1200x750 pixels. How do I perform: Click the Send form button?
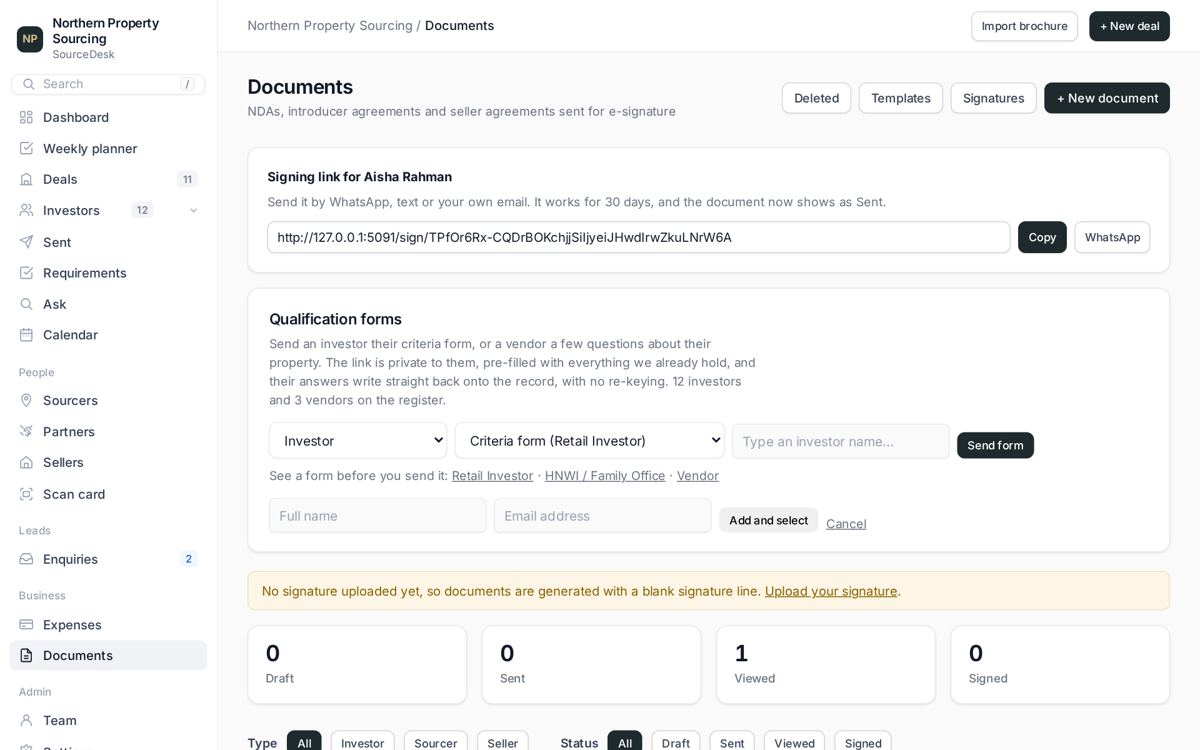tap(995, 445)
